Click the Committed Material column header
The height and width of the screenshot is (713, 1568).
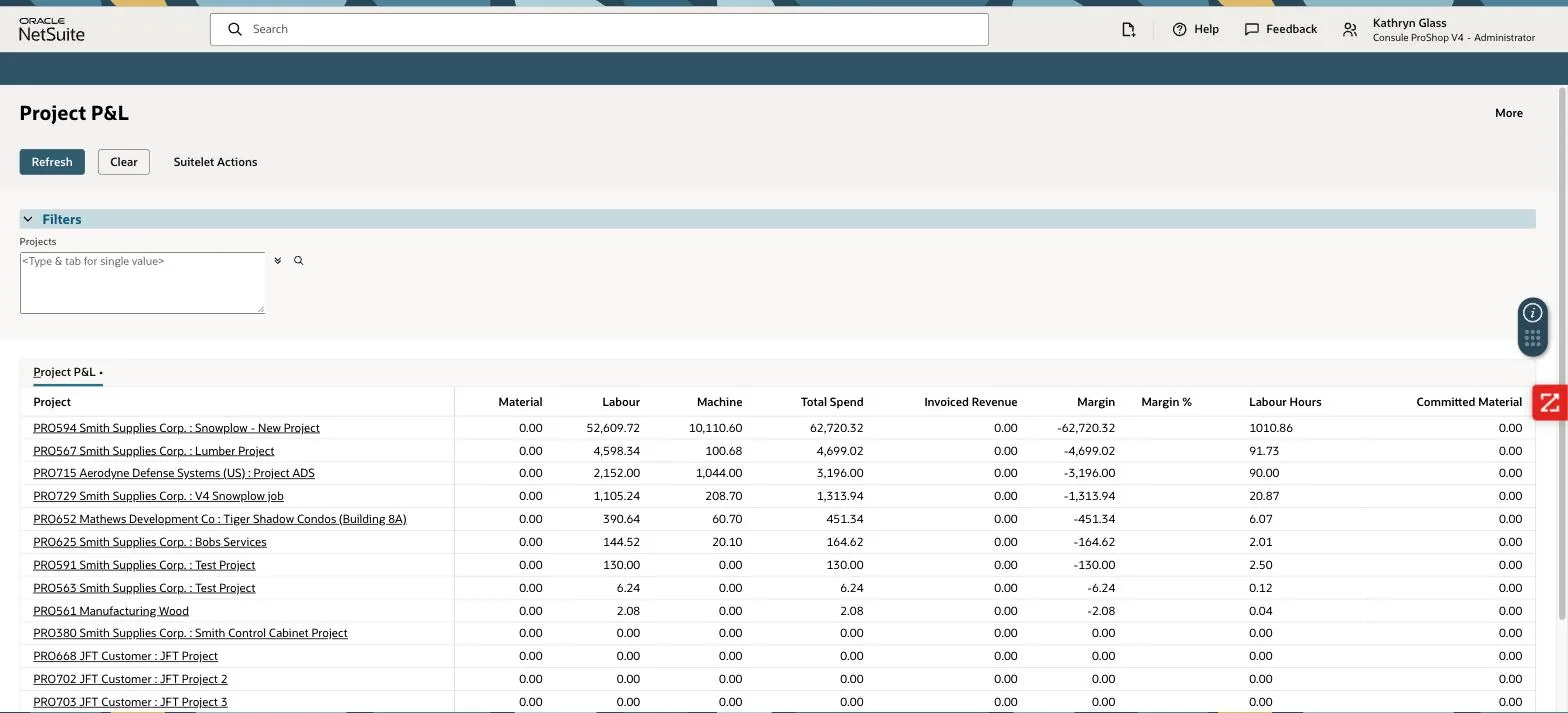pos(1469,402)
